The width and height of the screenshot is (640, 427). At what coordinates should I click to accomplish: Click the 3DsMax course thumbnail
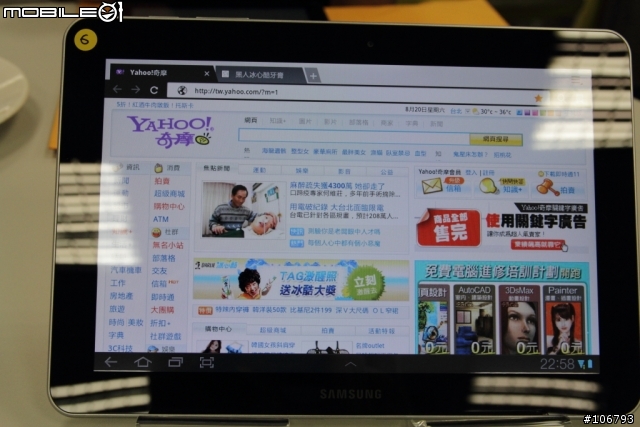pyautogui.click(x=519, y=320)
